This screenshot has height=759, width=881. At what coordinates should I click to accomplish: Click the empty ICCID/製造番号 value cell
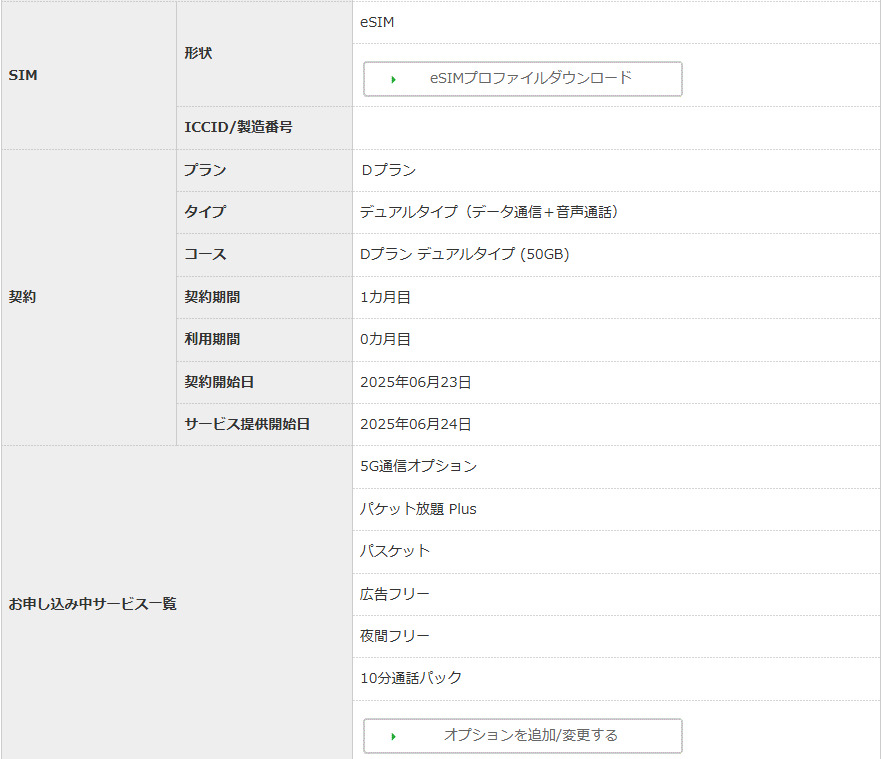[615, 128]
